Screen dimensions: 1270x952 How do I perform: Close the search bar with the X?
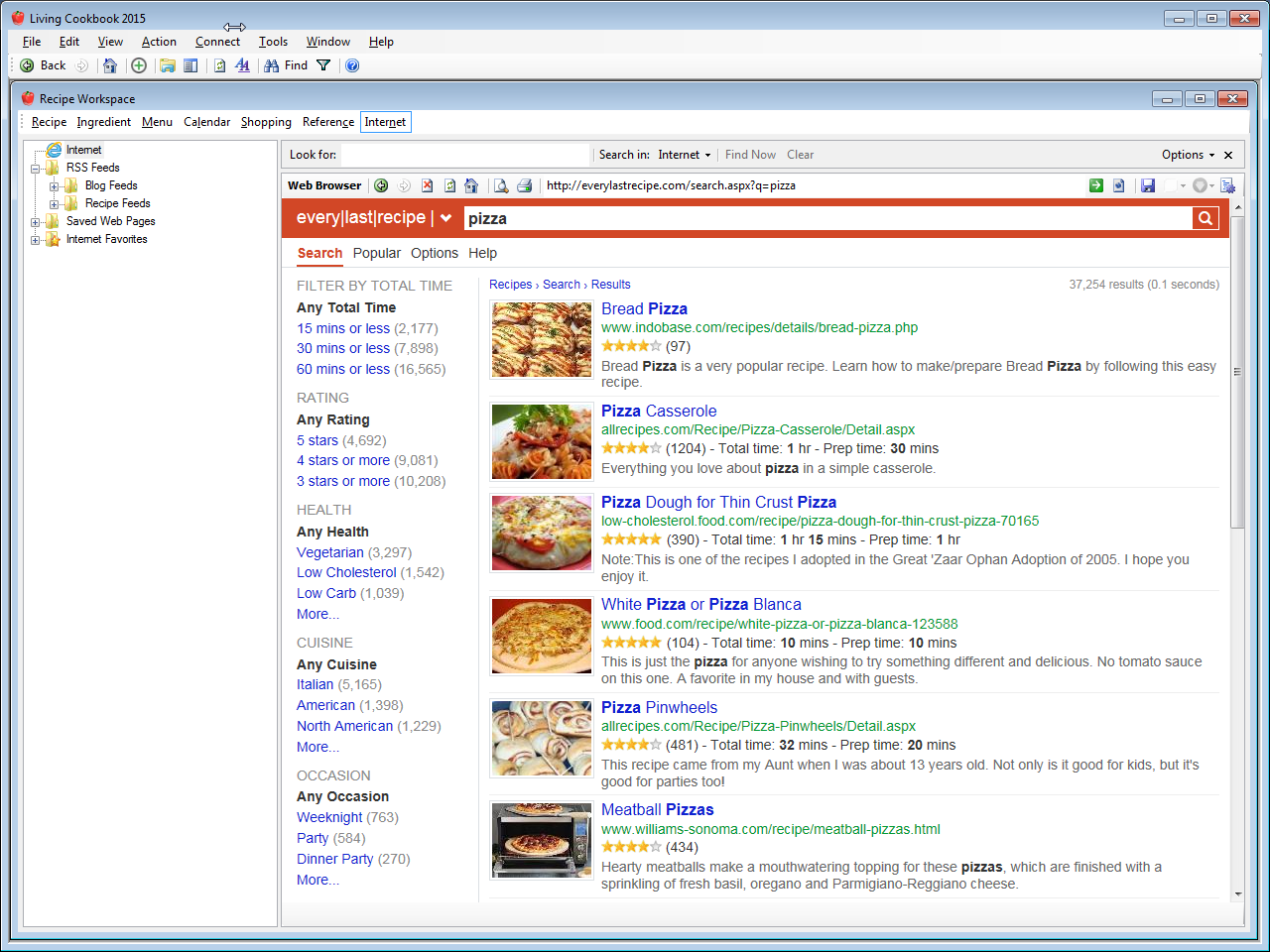coord(1228,155)
